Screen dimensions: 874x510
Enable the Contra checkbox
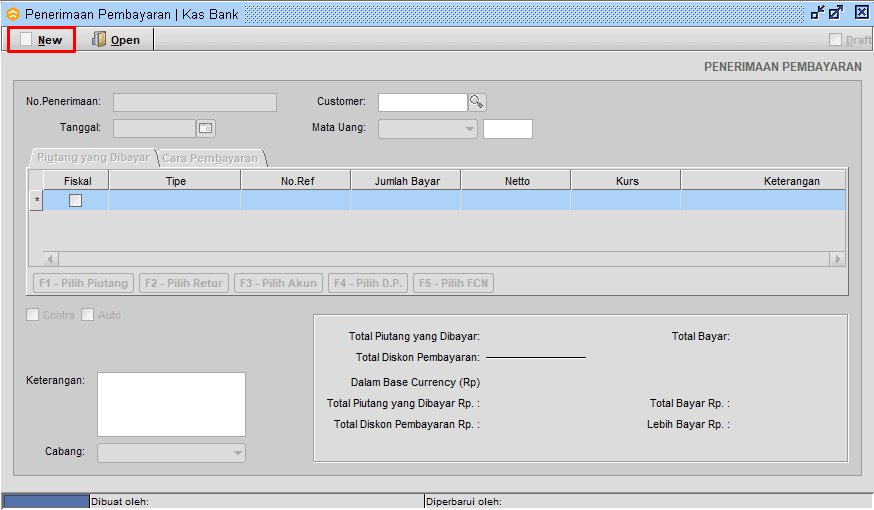click(x=32, y=315)
